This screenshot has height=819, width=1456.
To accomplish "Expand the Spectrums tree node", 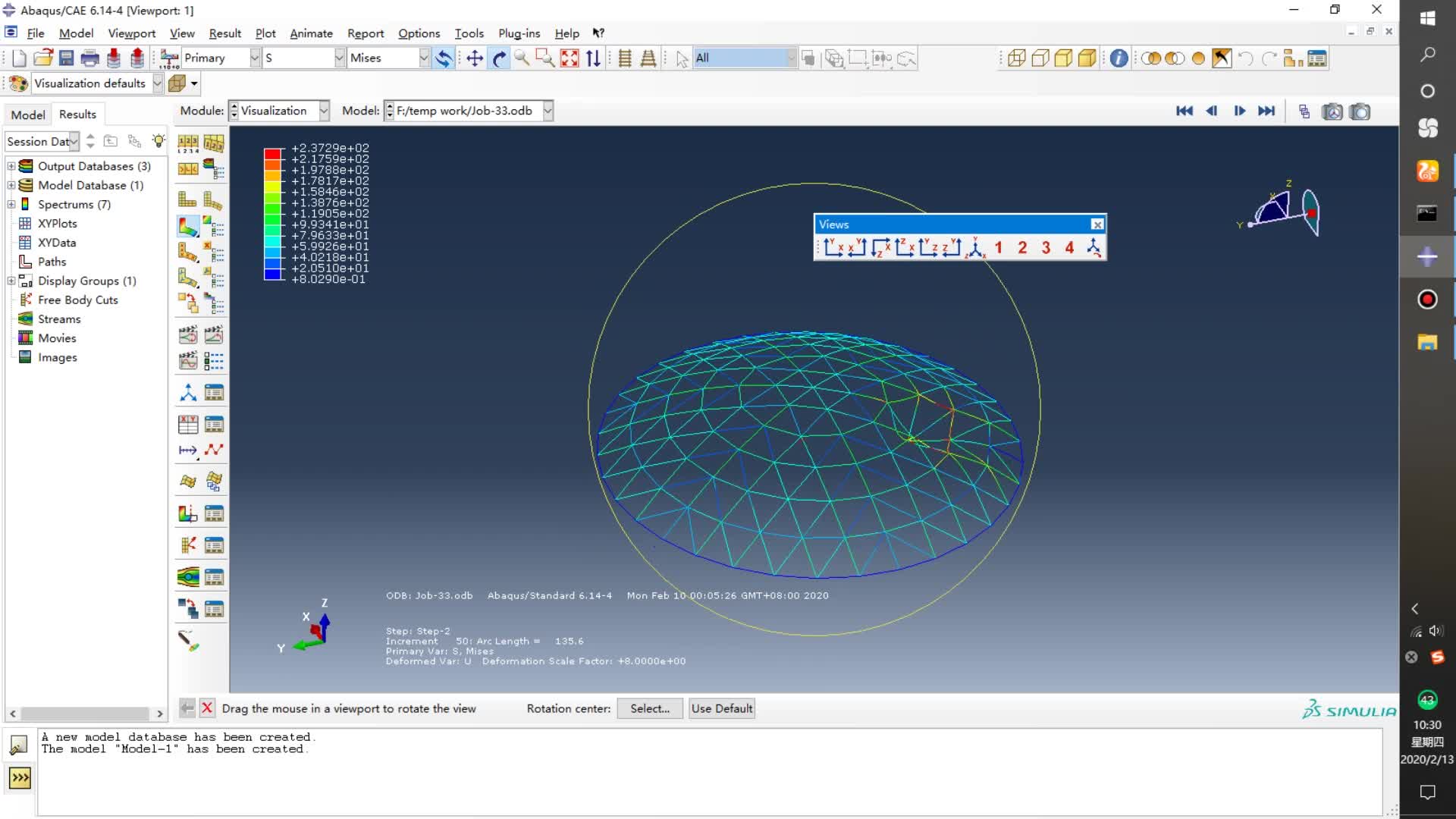I will point(11,205).
